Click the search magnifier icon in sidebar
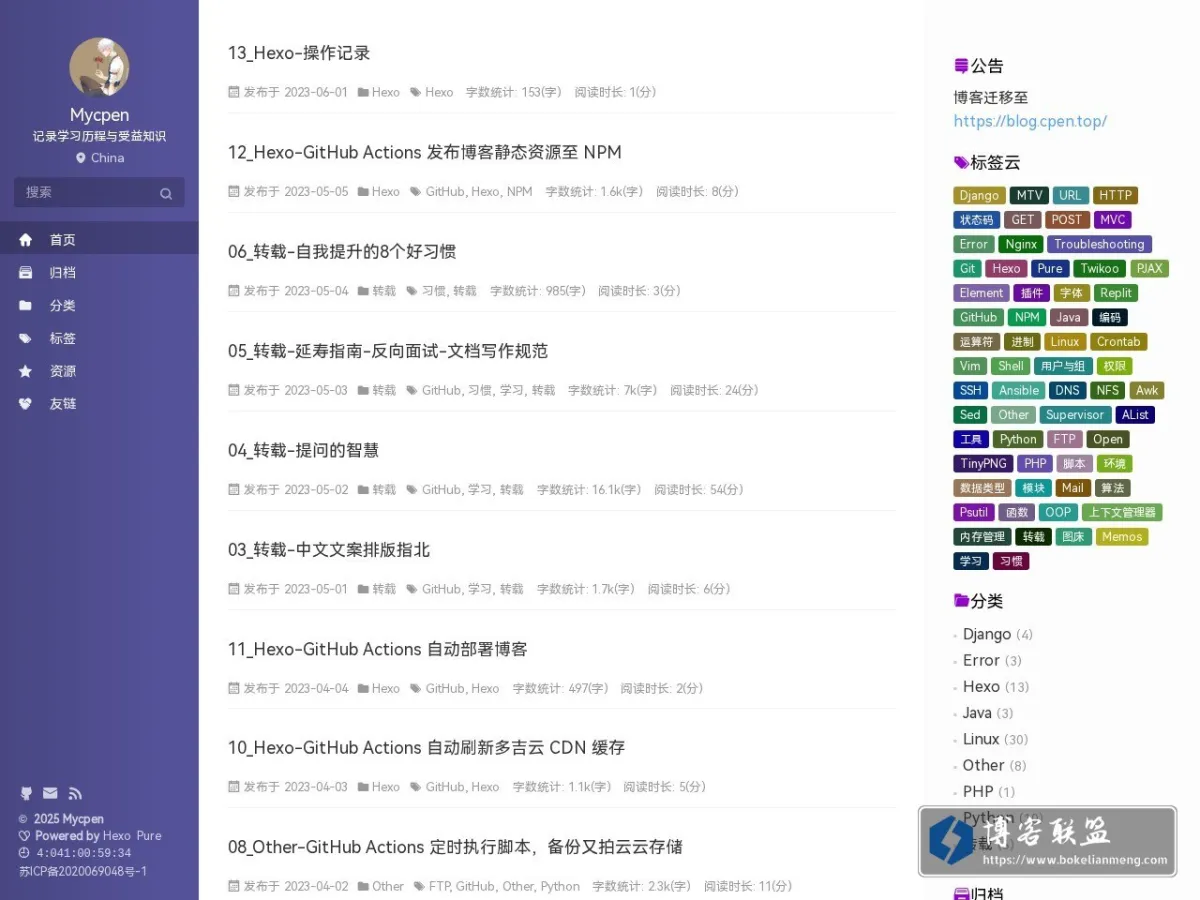The height and width of the screenshot is (900, 1200). tap(166, 193)
